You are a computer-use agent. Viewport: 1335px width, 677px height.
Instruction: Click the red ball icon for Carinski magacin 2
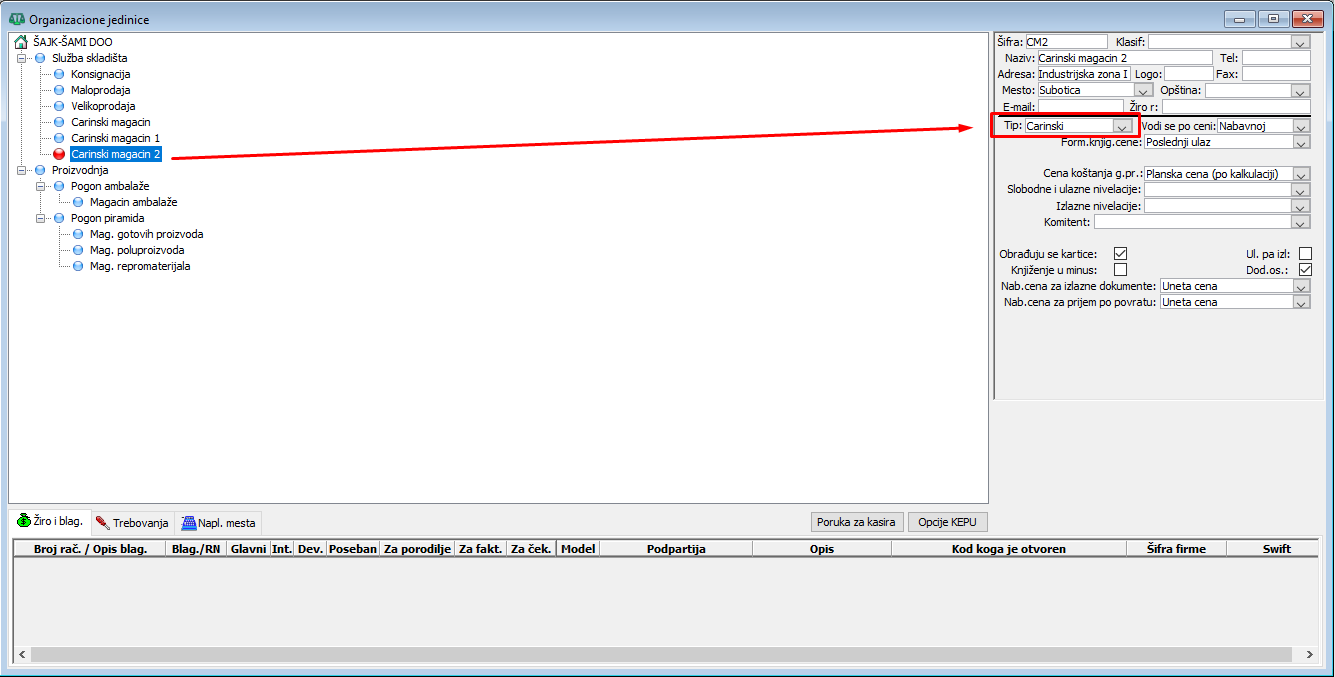(59, 154)
